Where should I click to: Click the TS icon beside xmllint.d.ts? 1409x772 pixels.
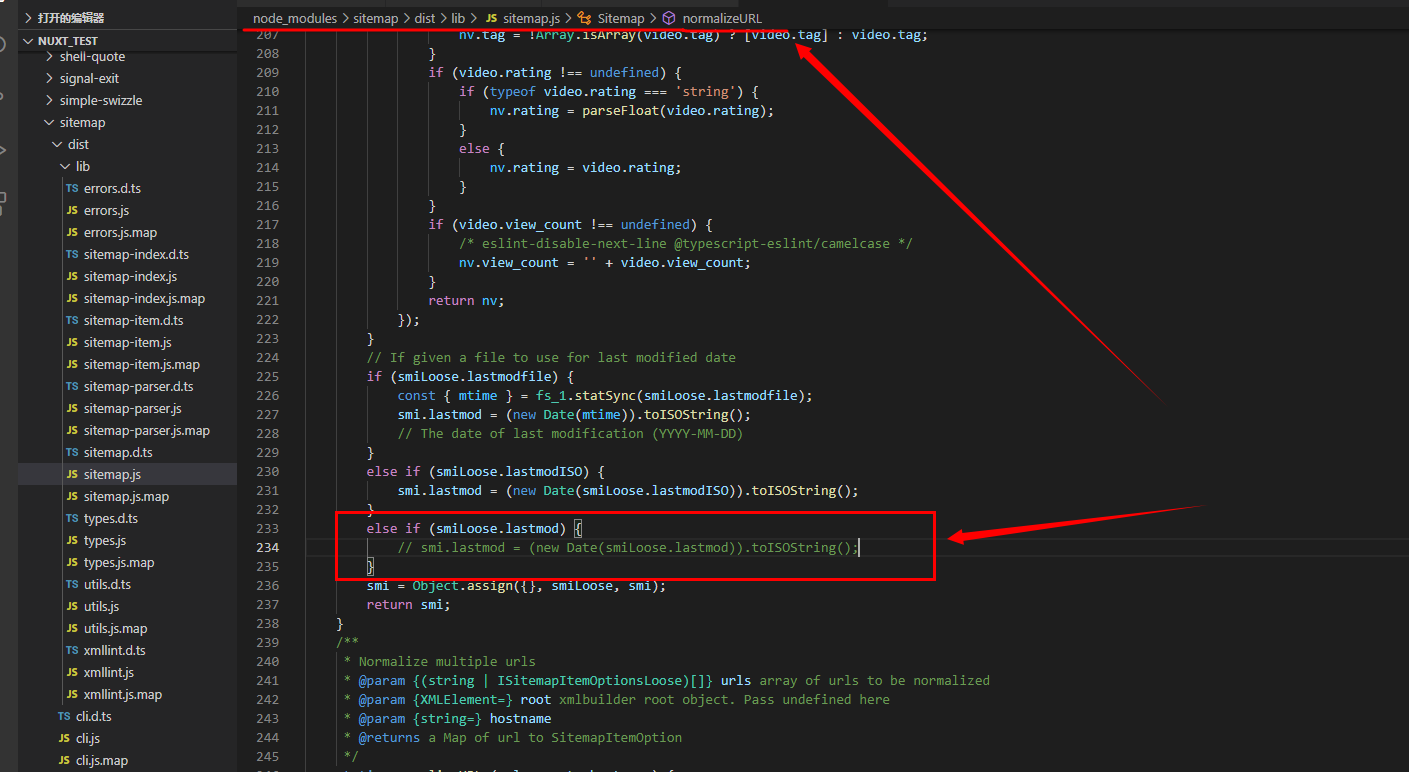point(72,651)
